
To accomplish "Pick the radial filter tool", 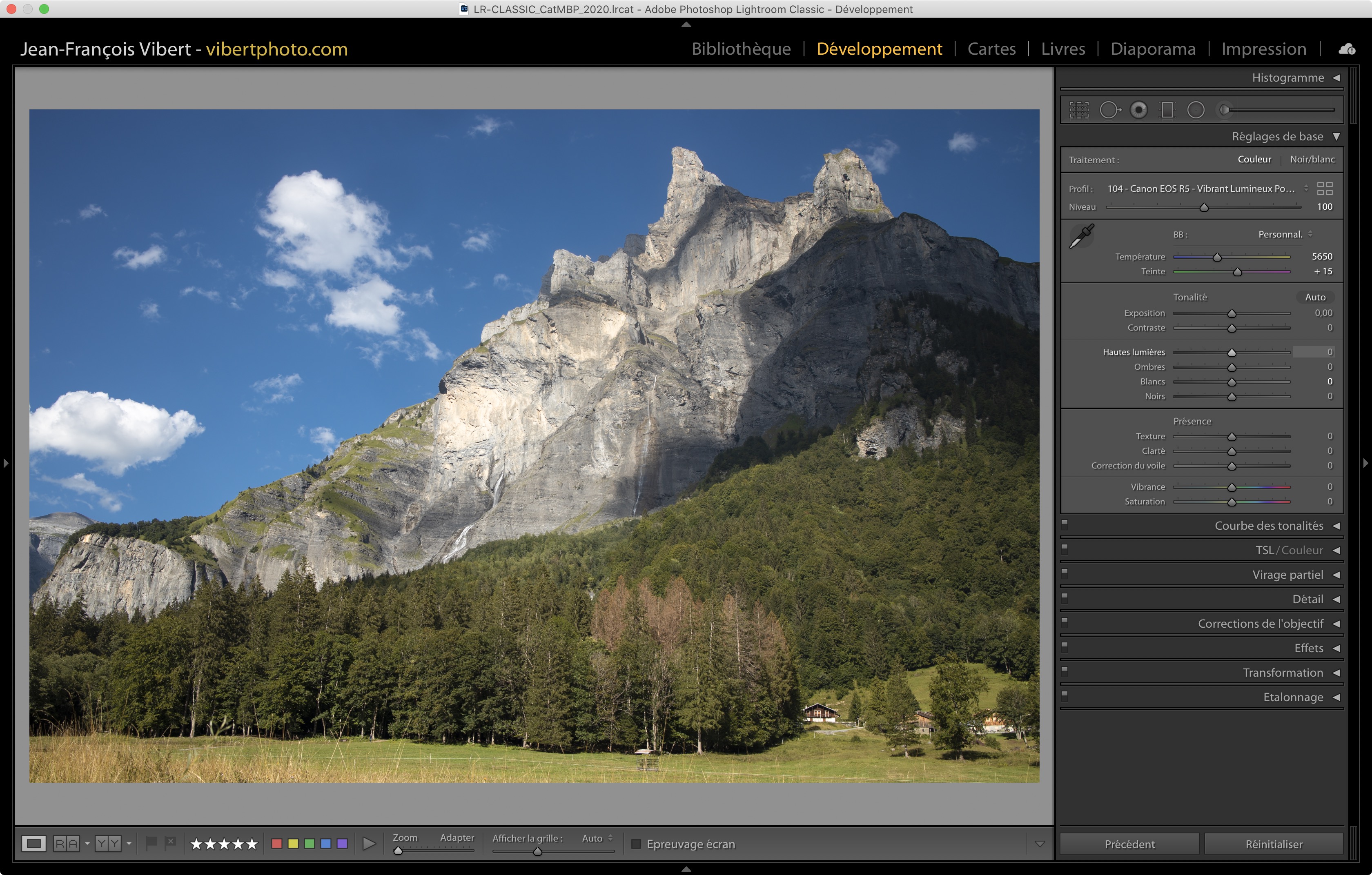I will pos(1195,110).
